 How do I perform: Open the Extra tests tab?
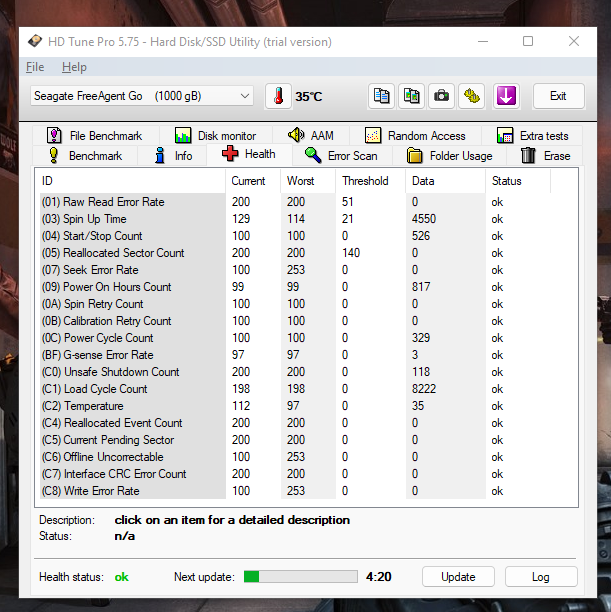pos(533,136)
